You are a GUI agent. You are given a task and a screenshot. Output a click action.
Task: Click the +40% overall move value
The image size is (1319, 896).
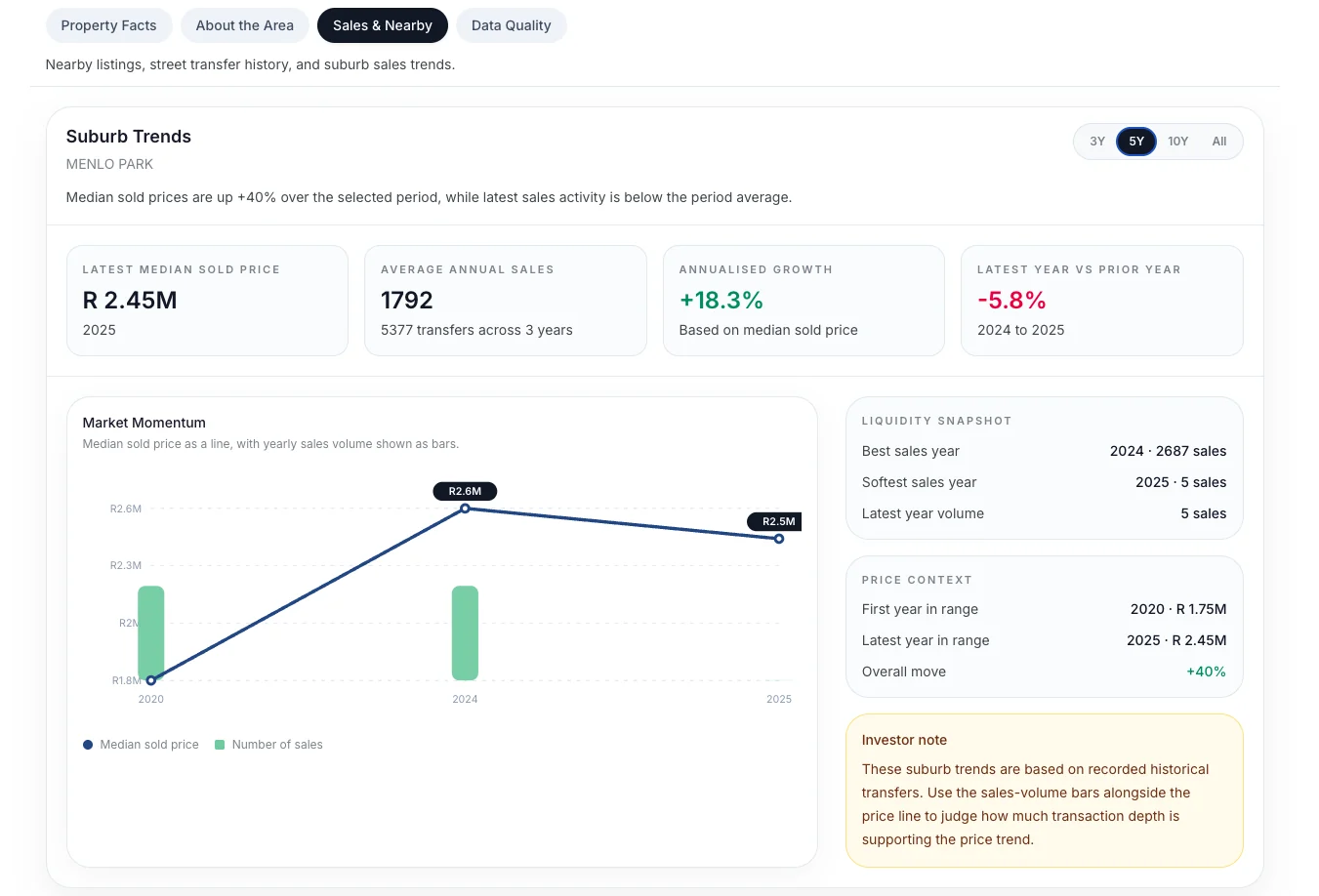coord(1206,672)
